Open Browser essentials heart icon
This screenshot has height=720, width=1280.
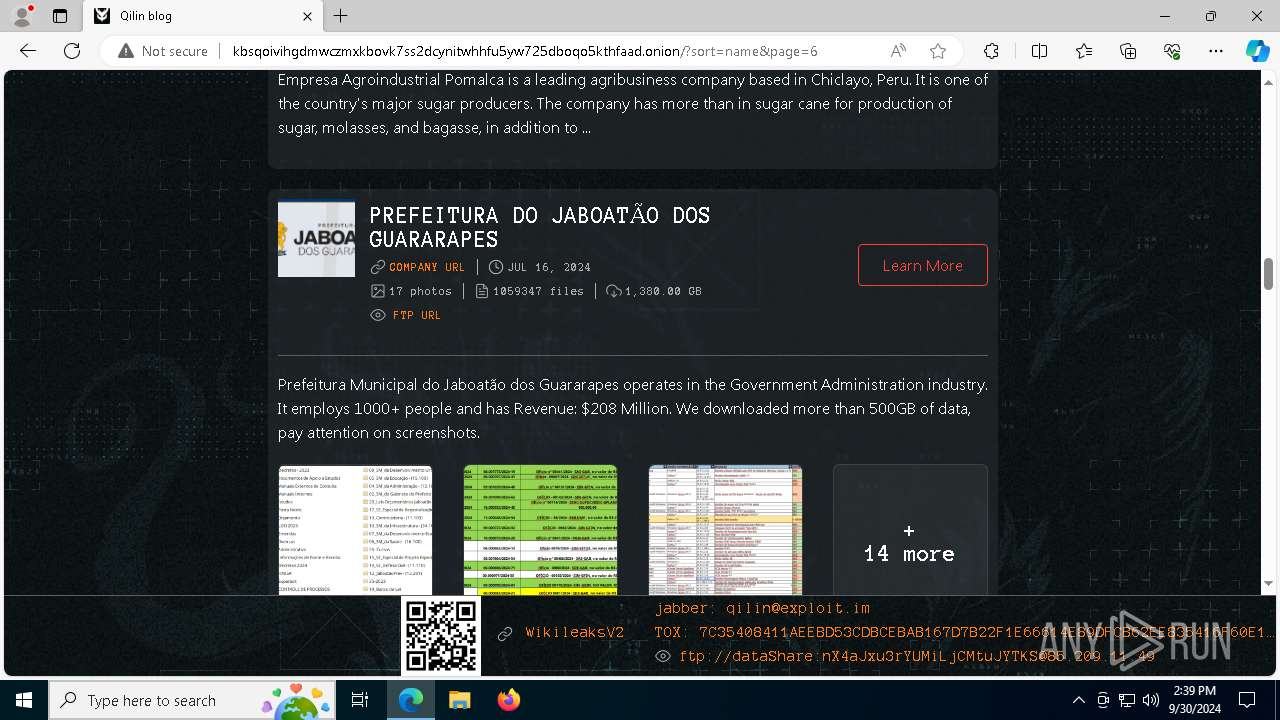point(1172,51)
